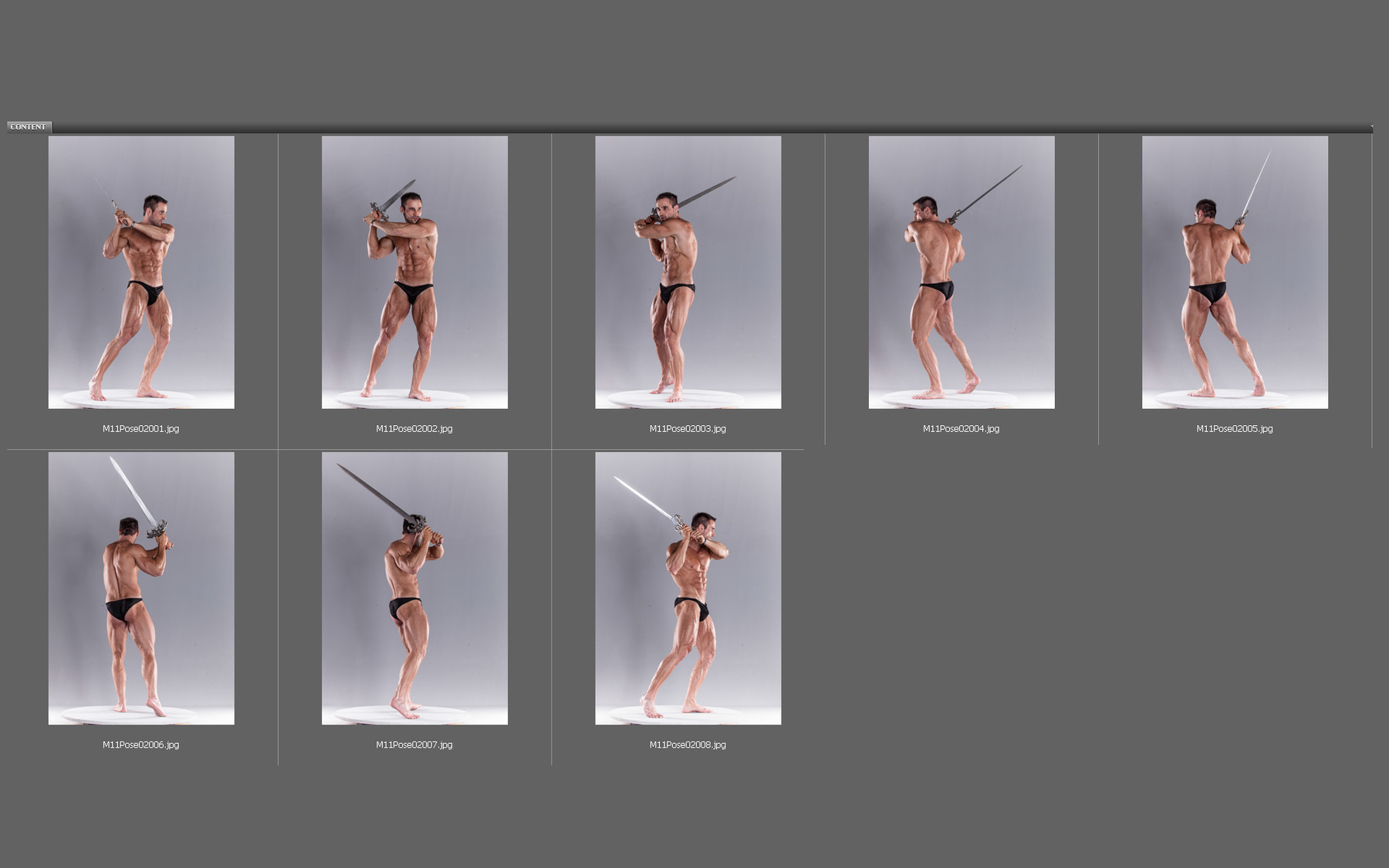1389x868 pixels.
Task: Click the filename label M11Pose02001.jpg
Action: (x=142, y=429)
